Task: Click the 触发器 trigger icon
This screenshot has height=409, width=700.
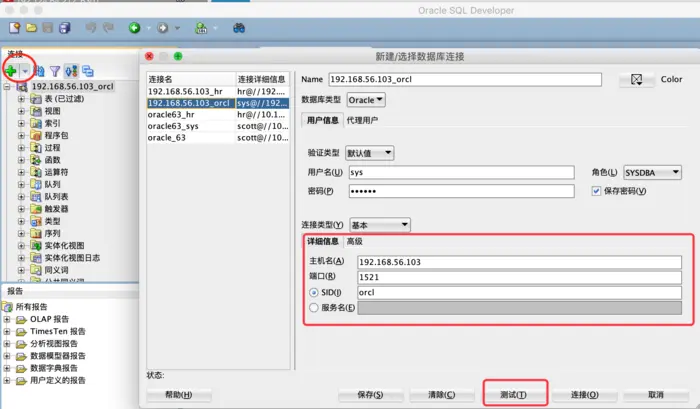Action: tap(36, 209)
